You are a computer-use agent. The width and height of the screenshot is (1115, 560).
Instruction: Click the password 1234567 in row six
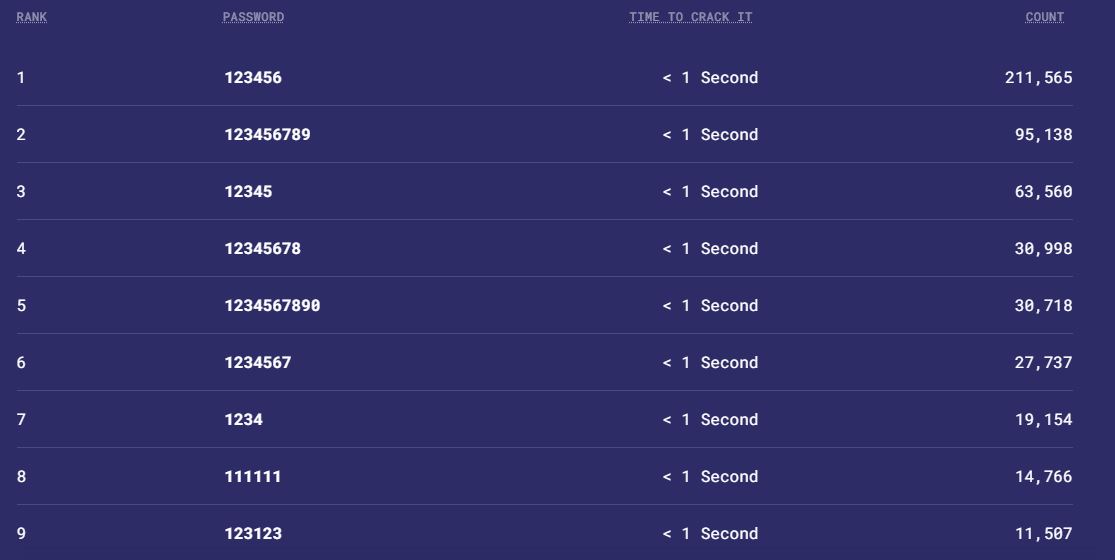(258, 363)
